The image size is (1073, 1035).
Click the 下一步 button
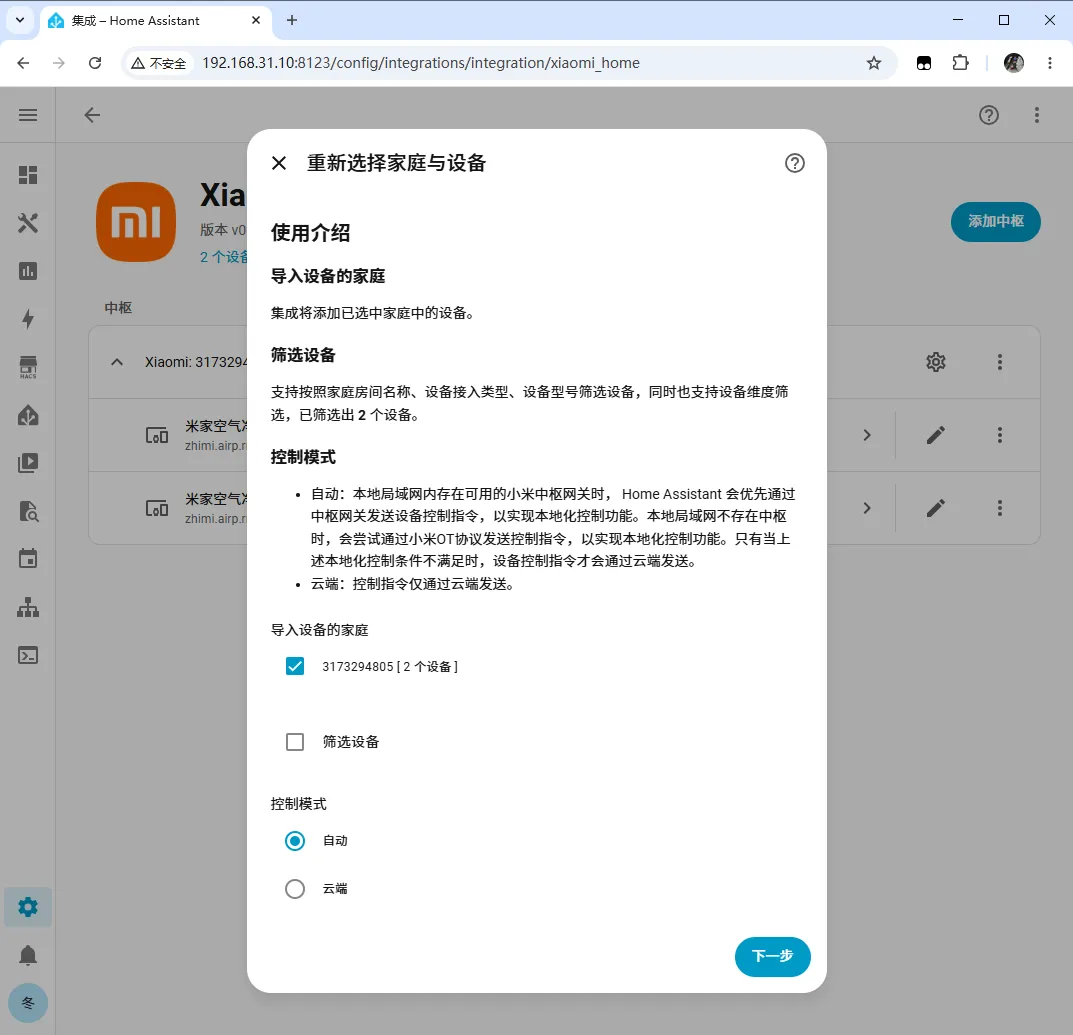click(x=773, y=956)
